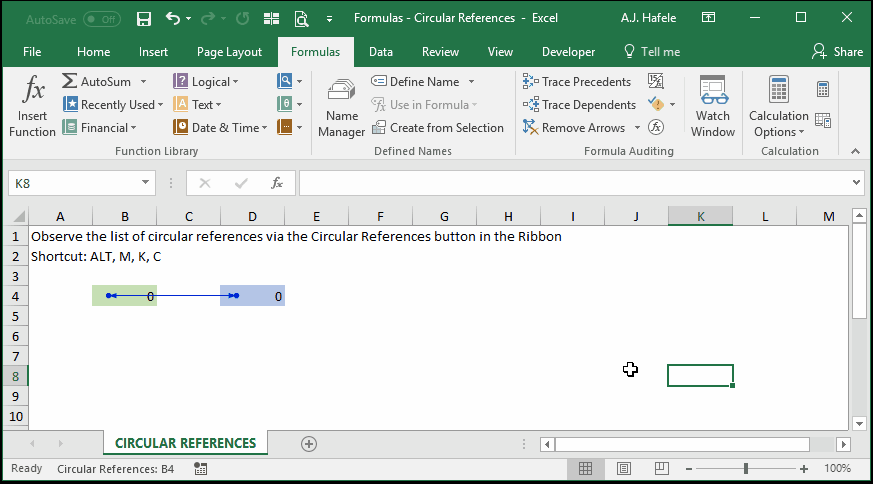Open the AutoSum function
The width and height of the screenshot is (873, 484).
[x=97, y=81]
